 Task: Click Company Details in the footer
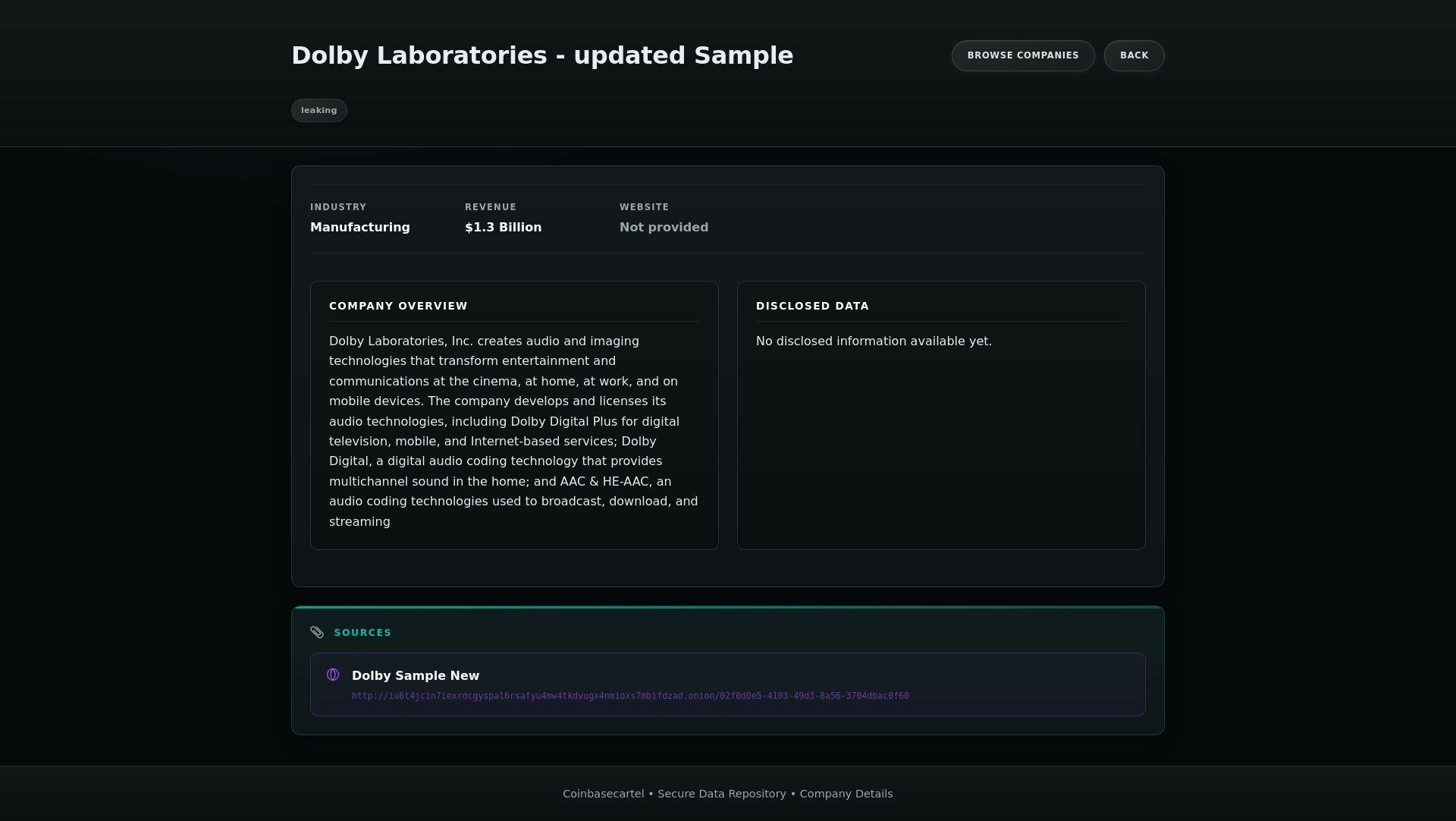point(846,794)
